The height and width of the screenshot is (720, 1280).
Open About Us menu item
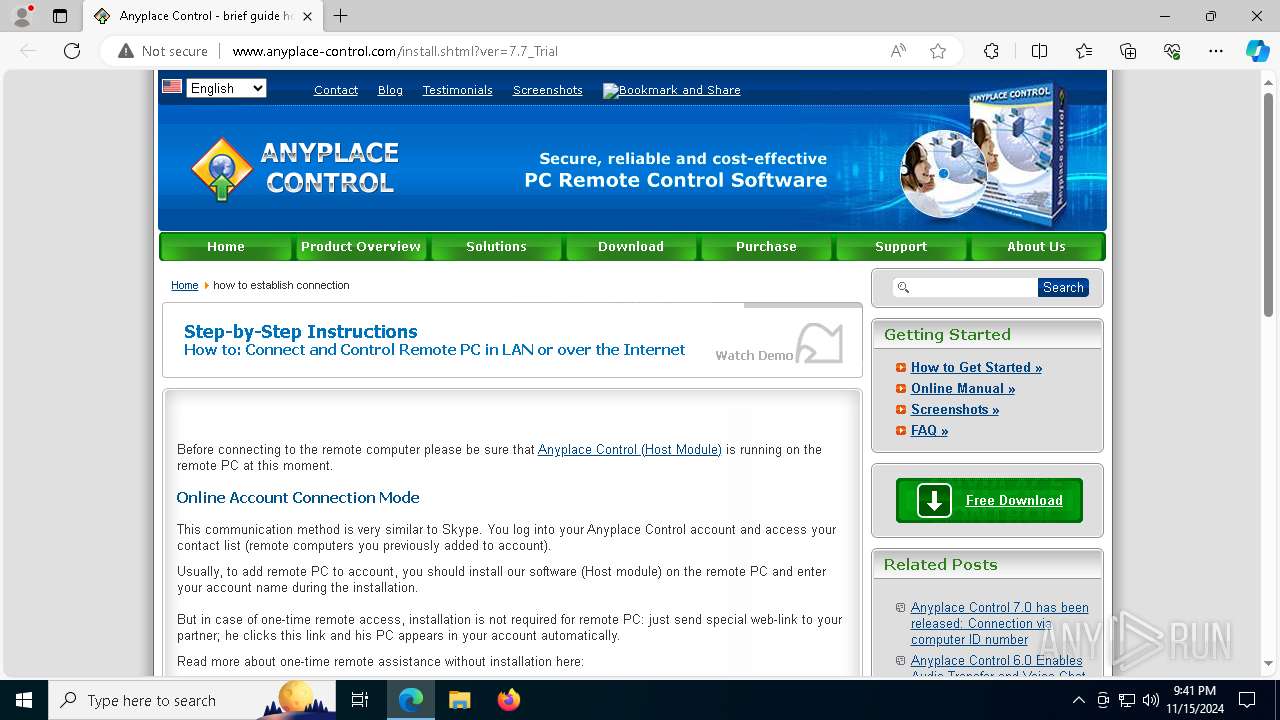tap(1036, 246)
